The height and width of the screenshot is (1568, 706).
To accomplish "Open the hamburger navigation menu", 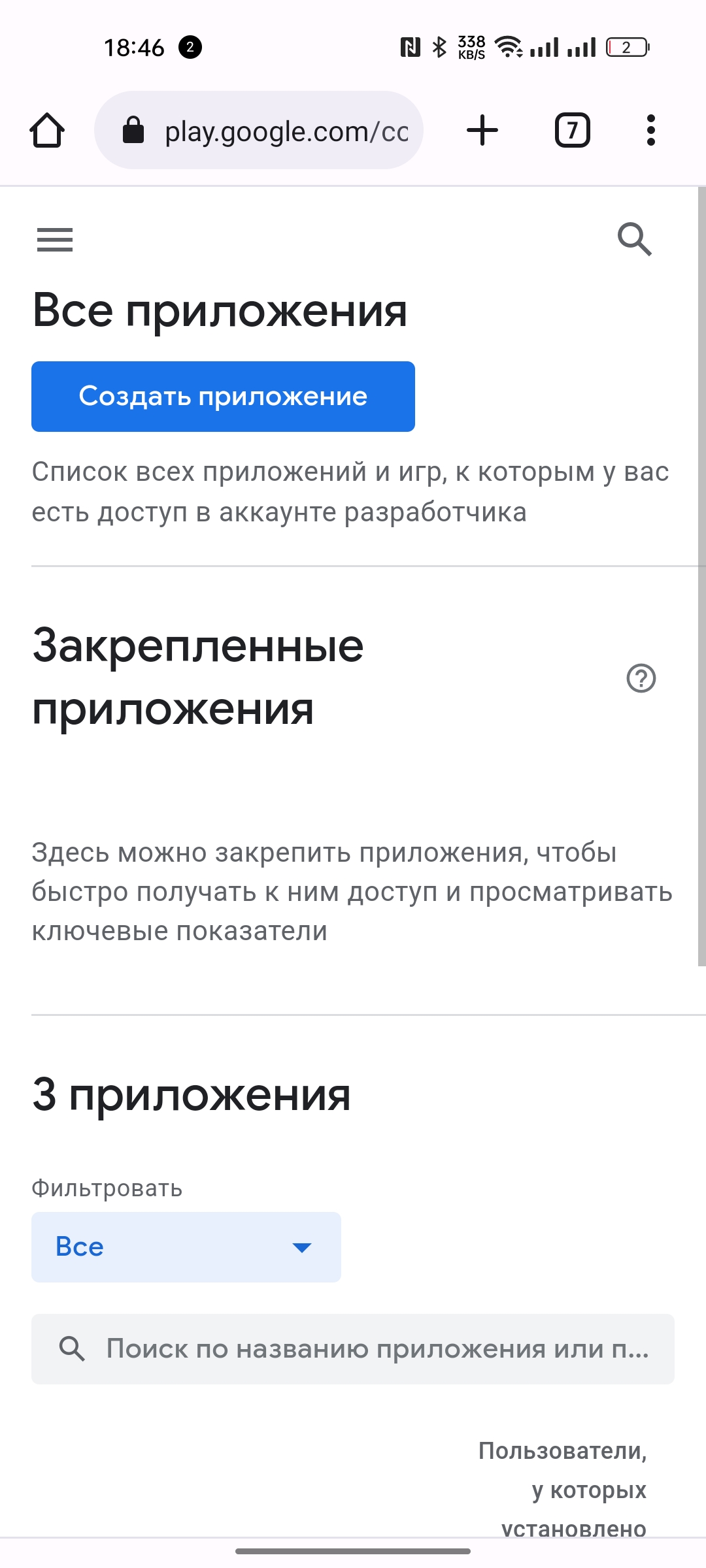I will [55, 240].
